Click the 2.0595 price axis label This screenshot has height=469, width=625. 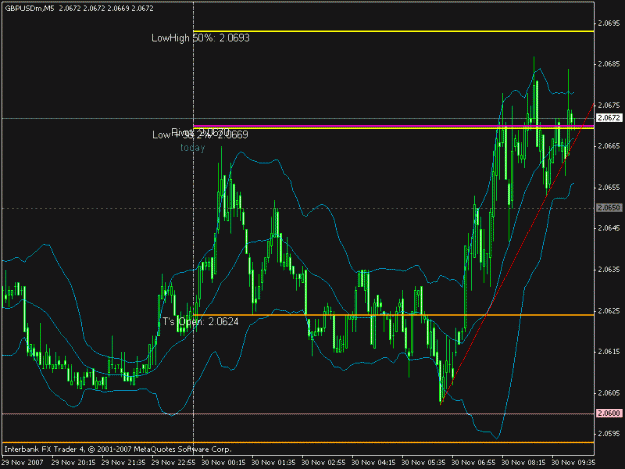click(x=609, y=434)
